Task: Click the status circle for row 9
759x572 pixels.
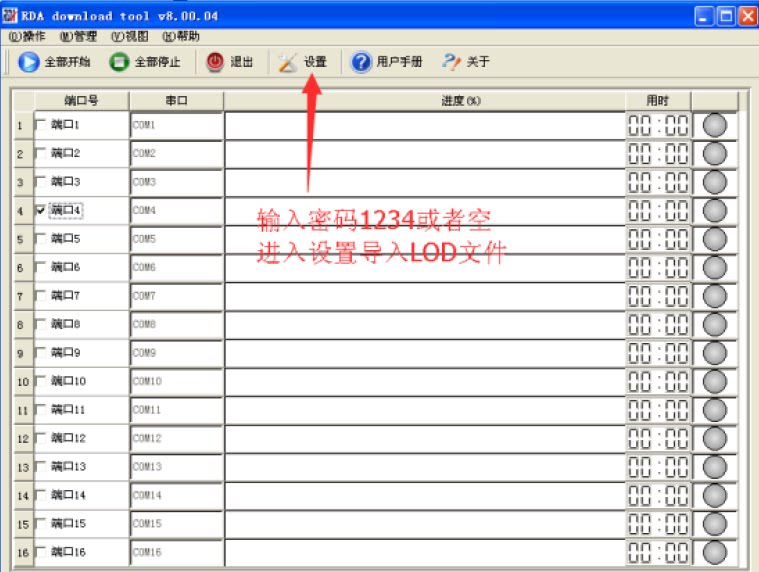Action: [714, 353]
